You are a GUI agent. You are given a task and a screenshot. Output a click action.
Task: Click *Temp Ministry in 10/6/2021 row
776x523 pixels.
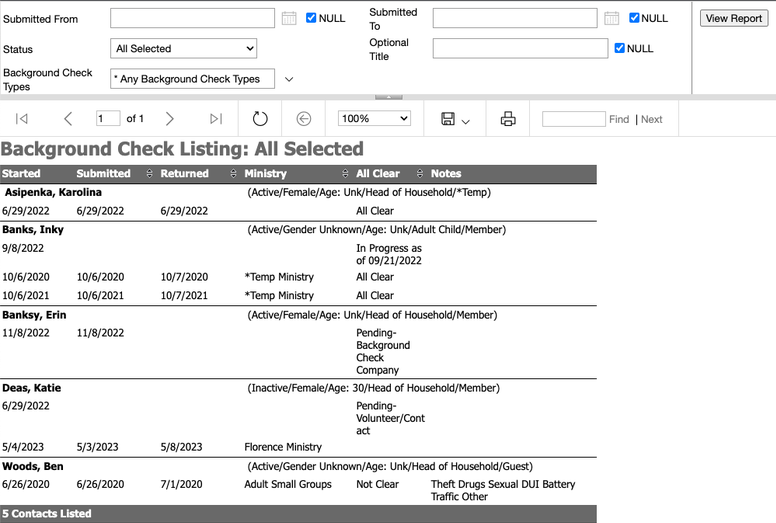point(279,295)
